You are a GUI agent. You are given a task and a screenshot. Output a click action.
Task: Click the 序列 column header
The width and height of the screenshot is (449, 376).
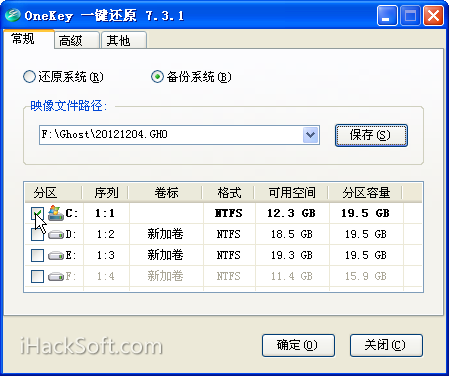[106, 193]
